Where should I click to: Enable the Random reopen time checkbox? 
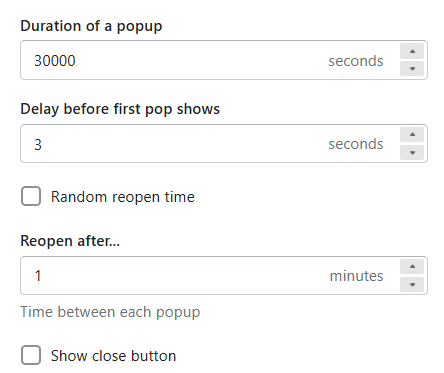(31, 196)
